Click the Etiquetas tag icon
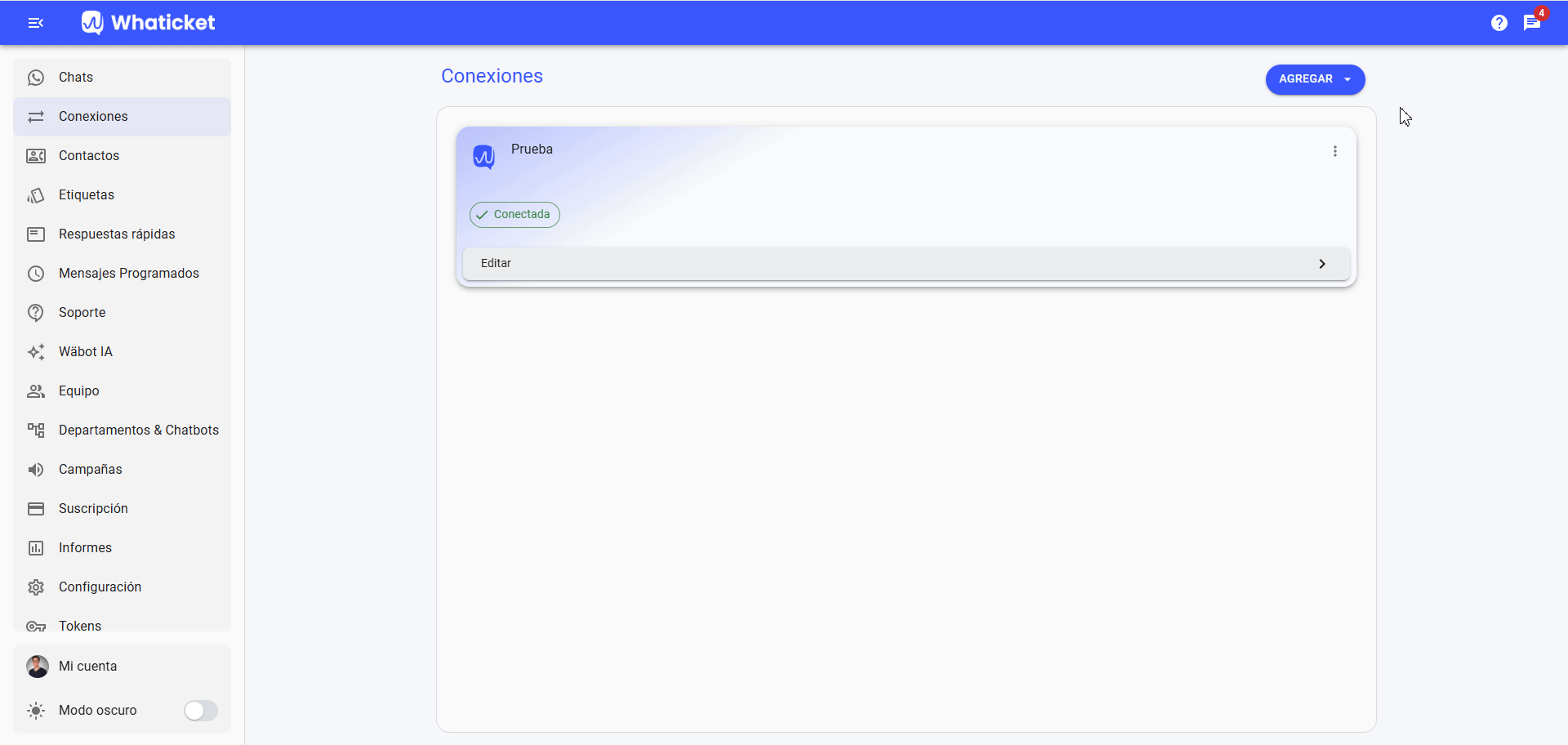The width and height of the screenshot is (1568, 745). pos(36,195)
